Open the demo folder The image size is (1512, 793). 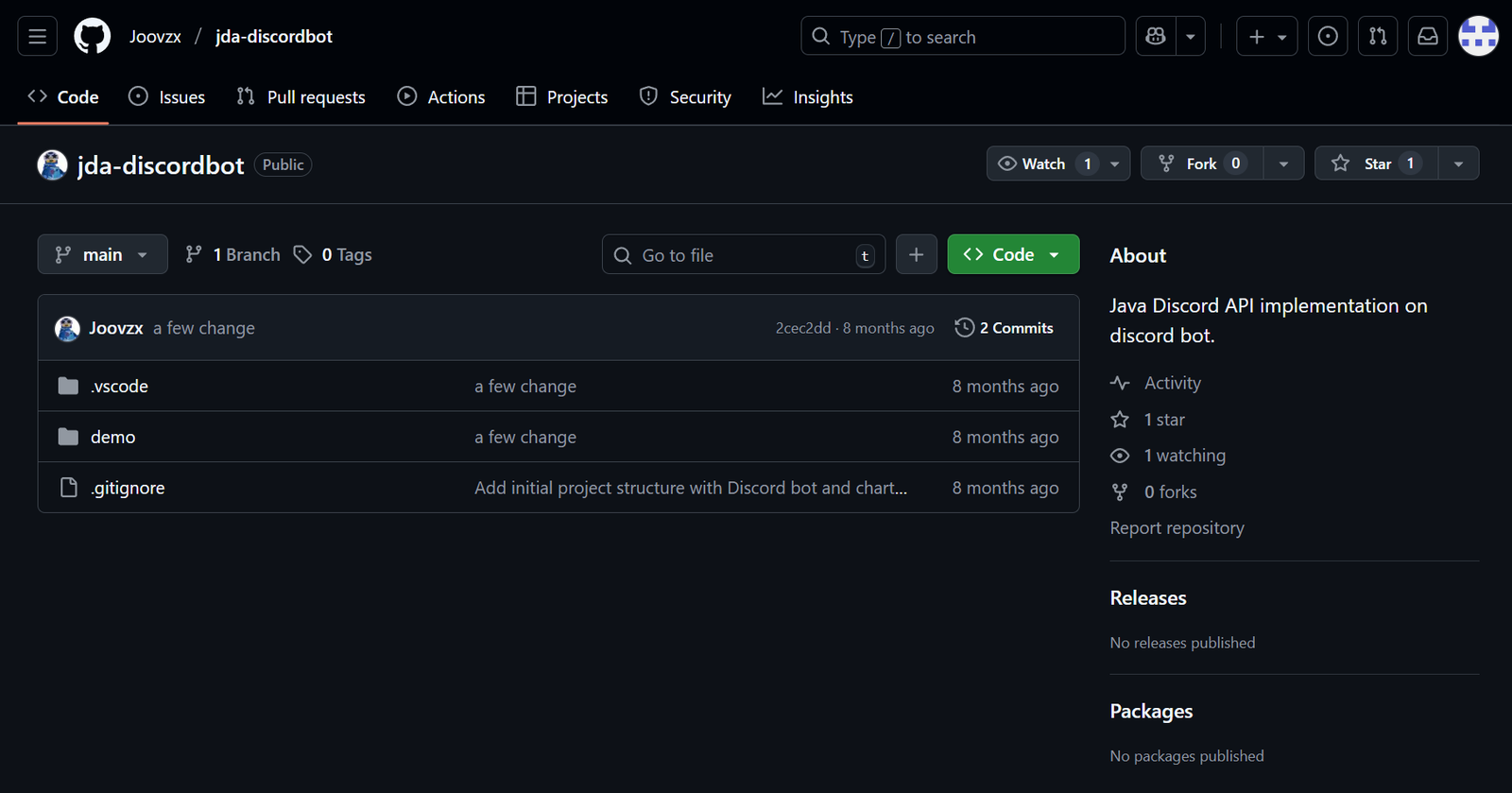(x=112, y=438)
